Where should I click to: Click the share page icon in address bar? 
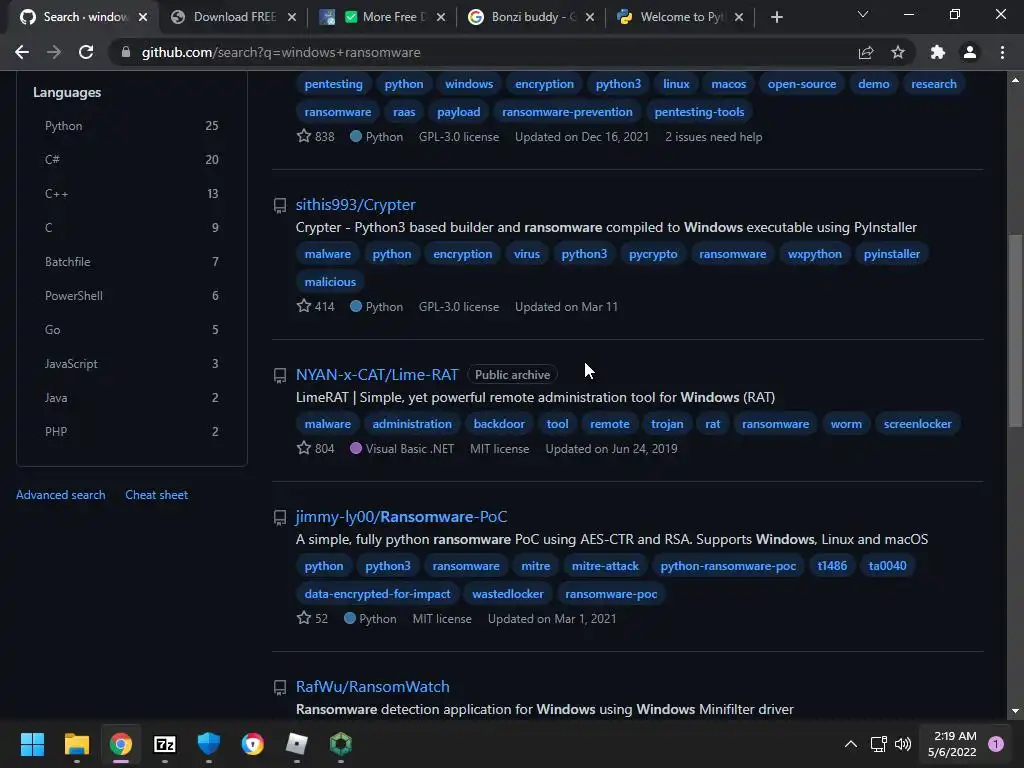[866, 52]
